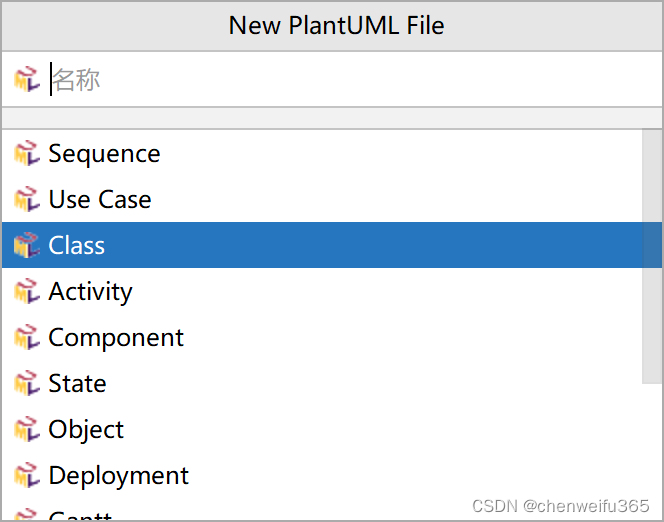Screen dimensions: 664x522
Task: Click the icon next to Object
Action: pos(27,429)
